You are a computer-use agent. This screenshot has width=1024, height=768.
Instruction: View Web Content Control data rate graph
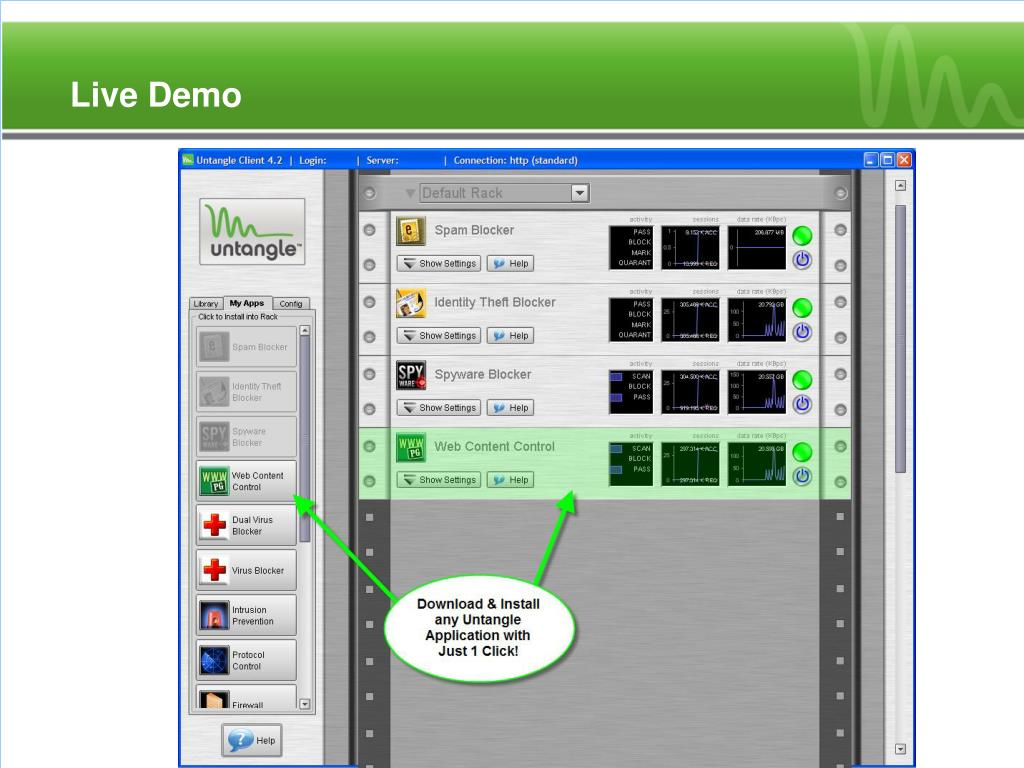coord(757,464)
